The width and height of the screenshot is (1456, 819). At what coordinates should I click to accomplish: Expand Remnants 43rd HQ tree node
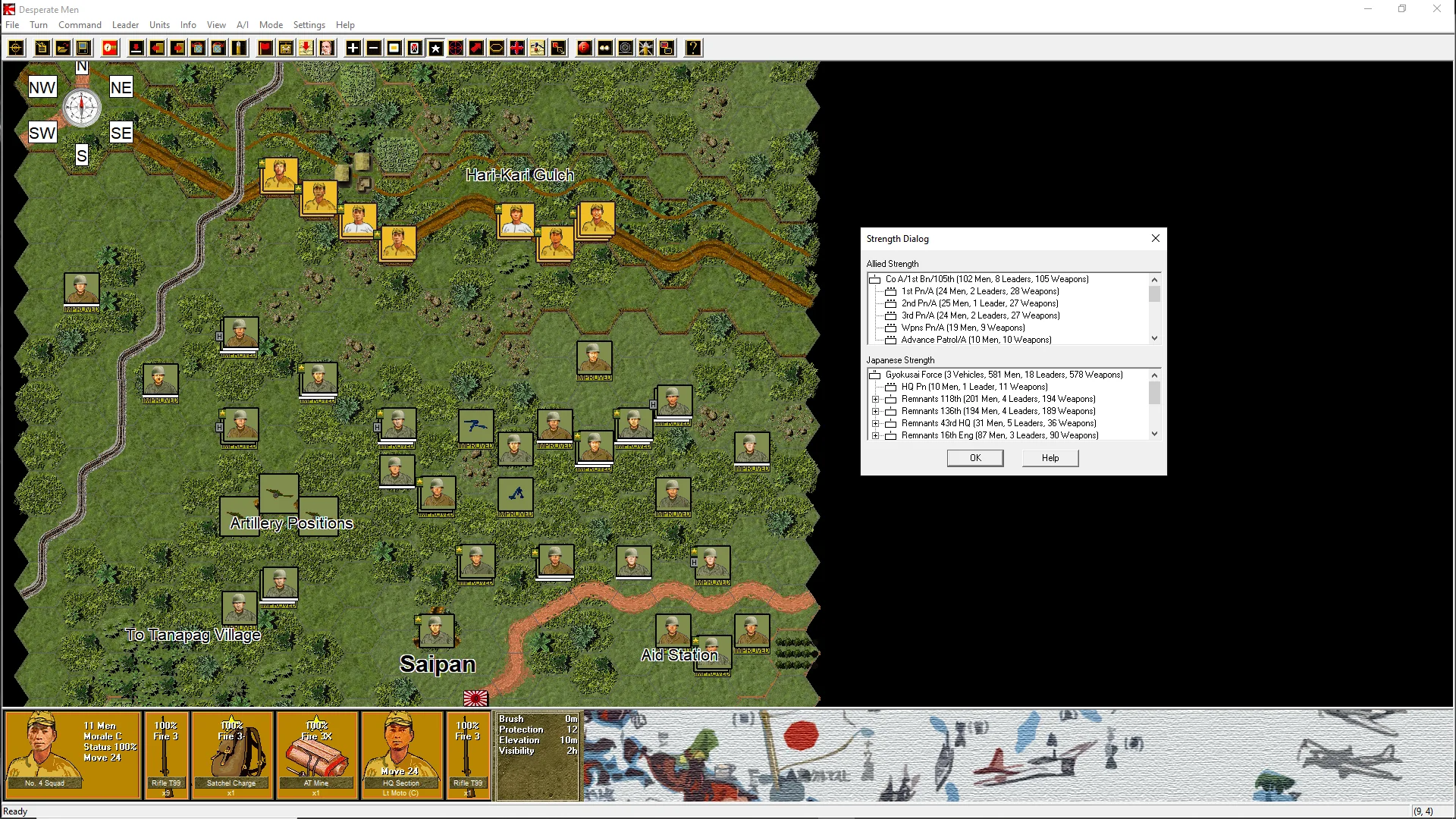tap(875, 423)
